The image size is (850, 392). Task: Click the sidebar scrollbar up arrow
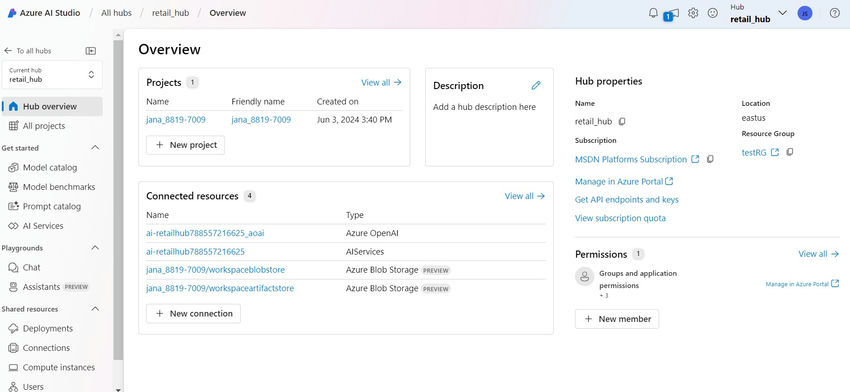(x=118, y=35)
